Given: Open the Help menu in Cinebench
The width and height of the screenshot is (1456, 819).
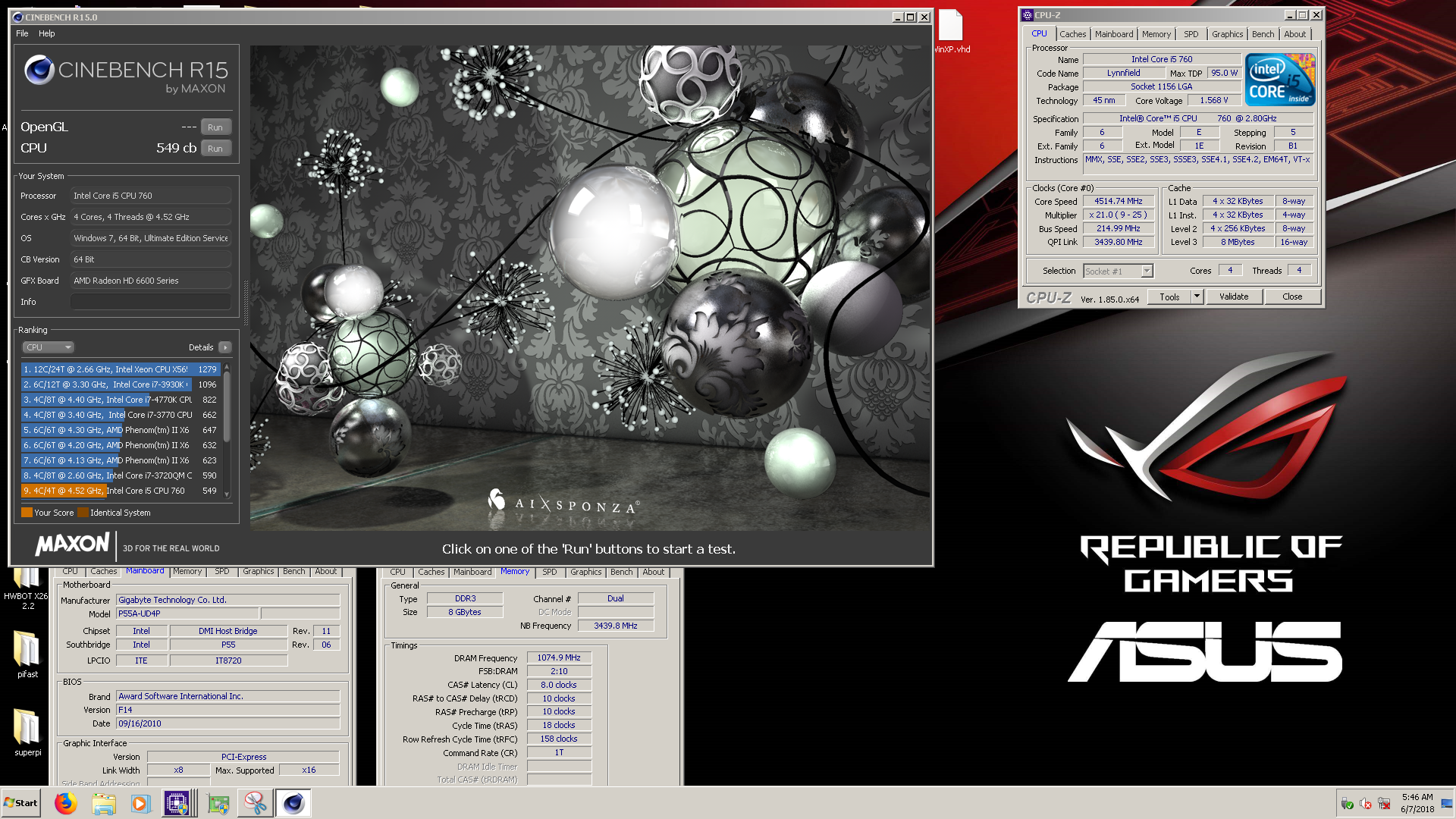Looking at the screenshot, I should 47,33.
